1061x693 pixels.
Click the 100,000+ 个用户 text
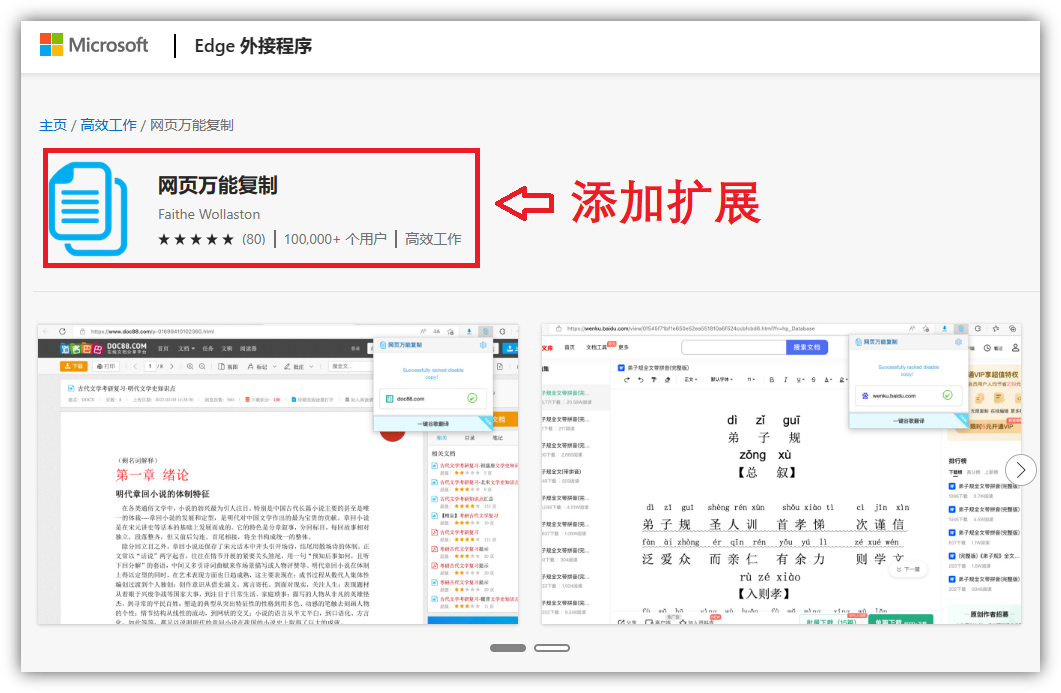click(x=335, y=239)
